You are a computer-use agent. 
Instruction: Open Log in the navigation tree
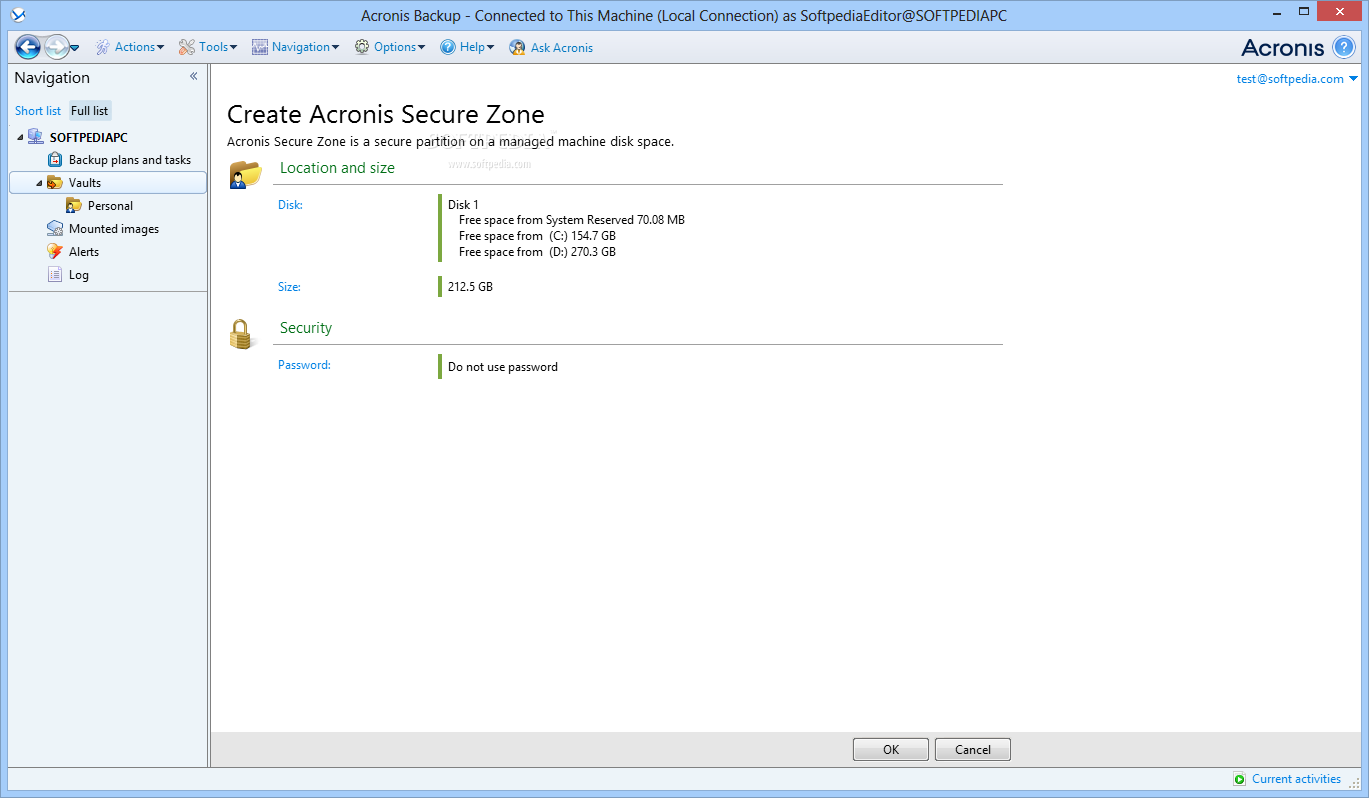79,275
